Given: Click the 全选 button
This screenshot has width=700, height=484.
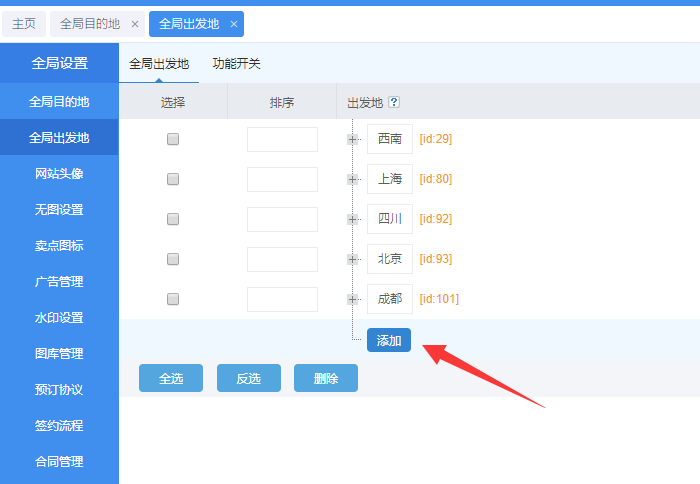Looking at the screenshot, I should [x=170, y=378].
